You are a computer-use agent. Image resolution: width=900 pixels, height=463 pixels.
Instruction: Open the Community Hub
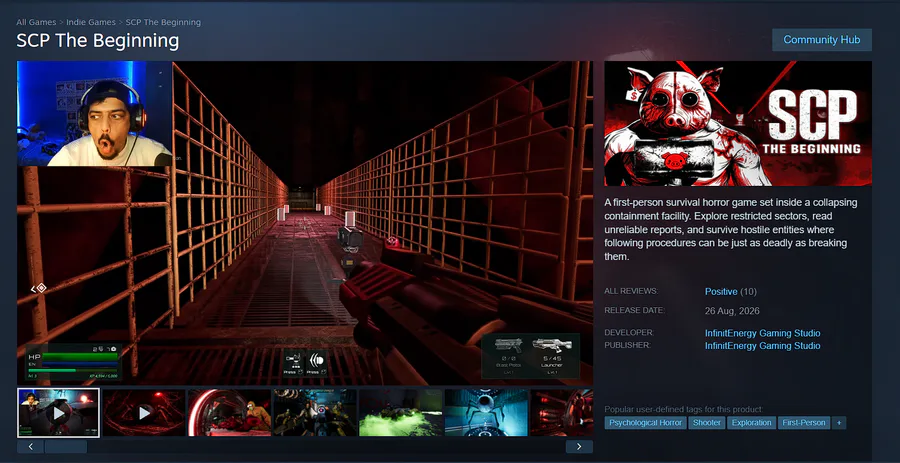click(821, 40)
